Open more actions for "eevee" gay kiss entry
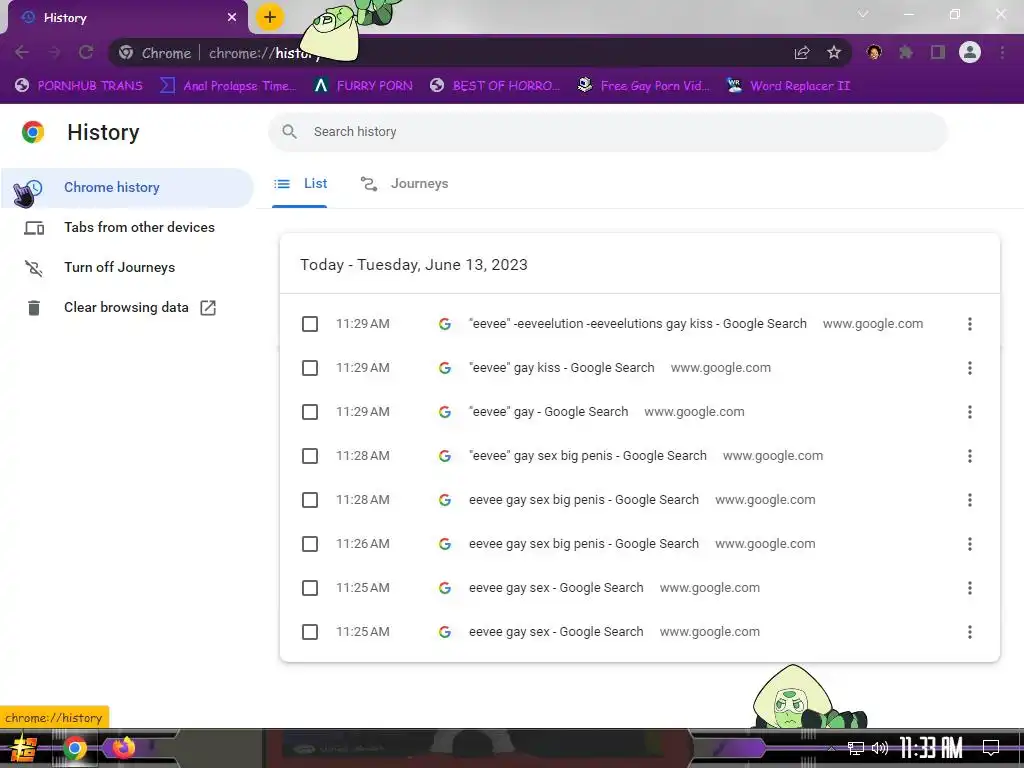Image resolution: width=1024 pixels, height=768 pixels. tap(970, 368)
